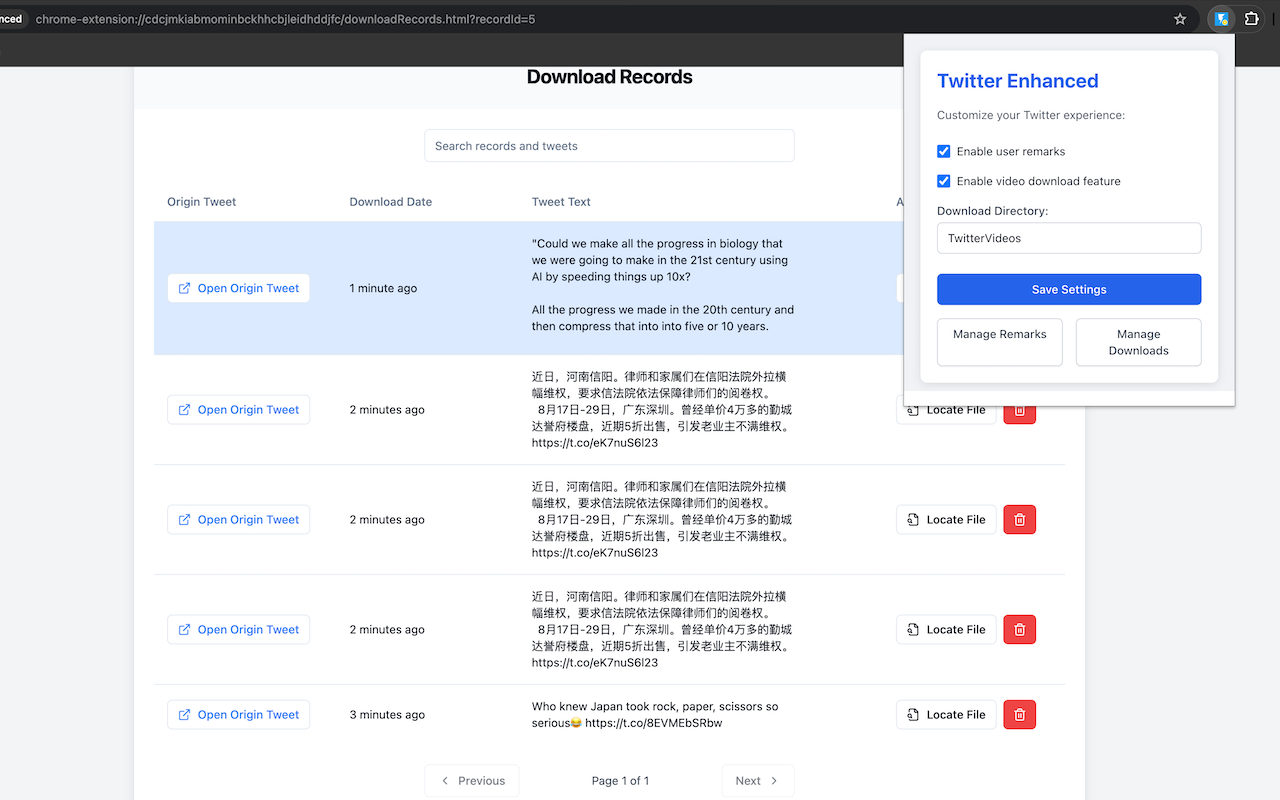Click Save Settings button
The image size is (1280, 800).
(1069, 289)
